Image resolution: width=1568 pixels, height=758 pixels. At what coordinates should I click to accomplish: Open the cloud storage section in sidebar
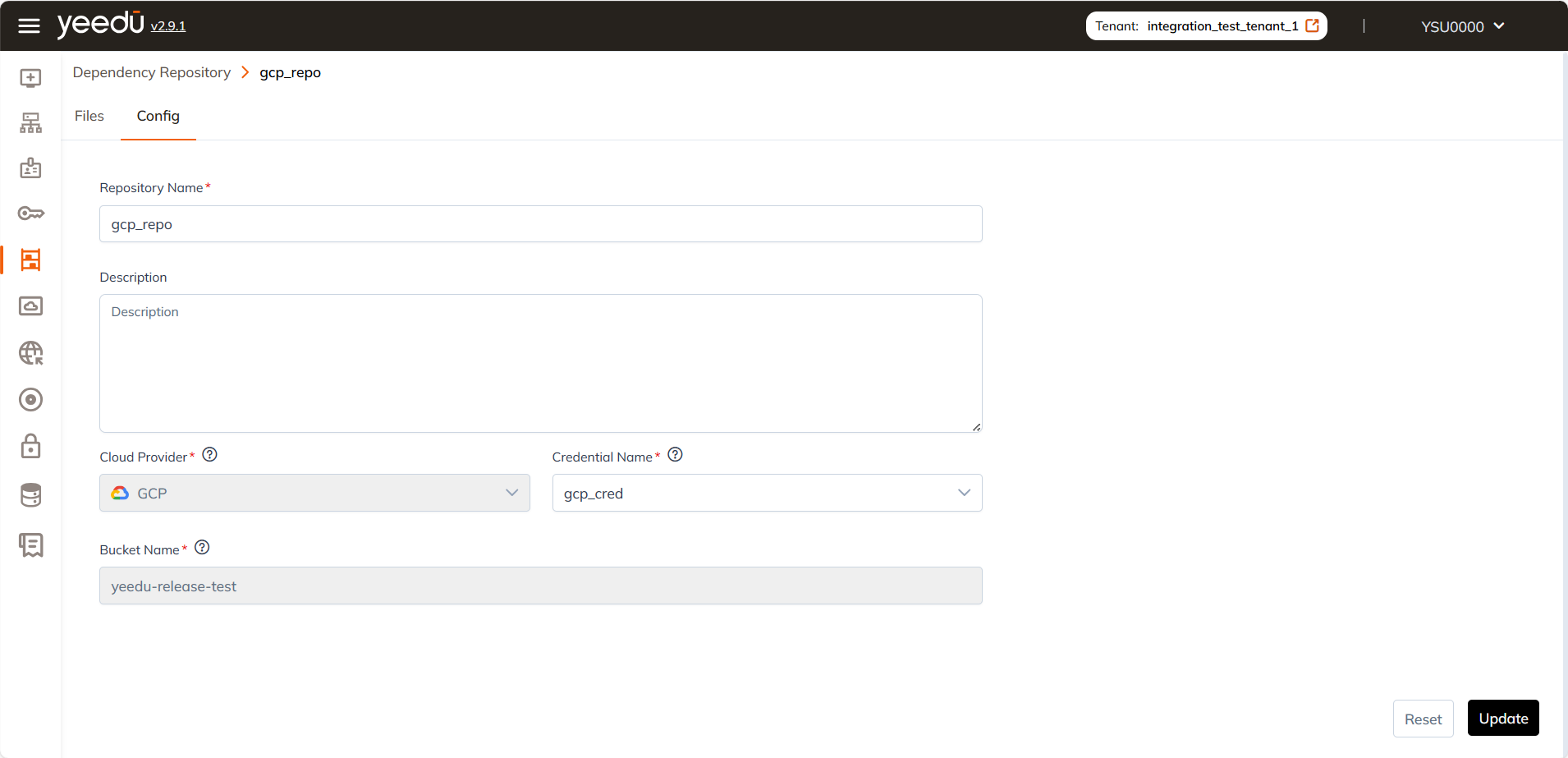click(30, 305)
